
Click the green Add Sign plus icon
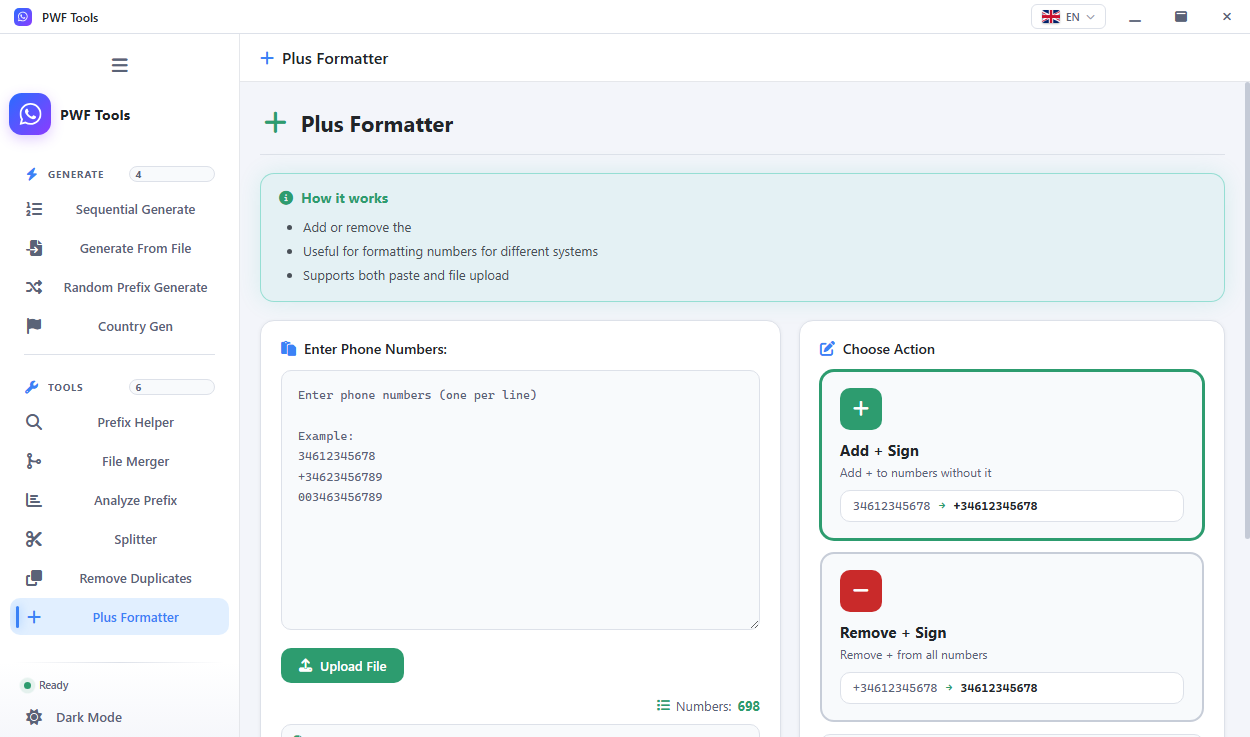point(861,409)
